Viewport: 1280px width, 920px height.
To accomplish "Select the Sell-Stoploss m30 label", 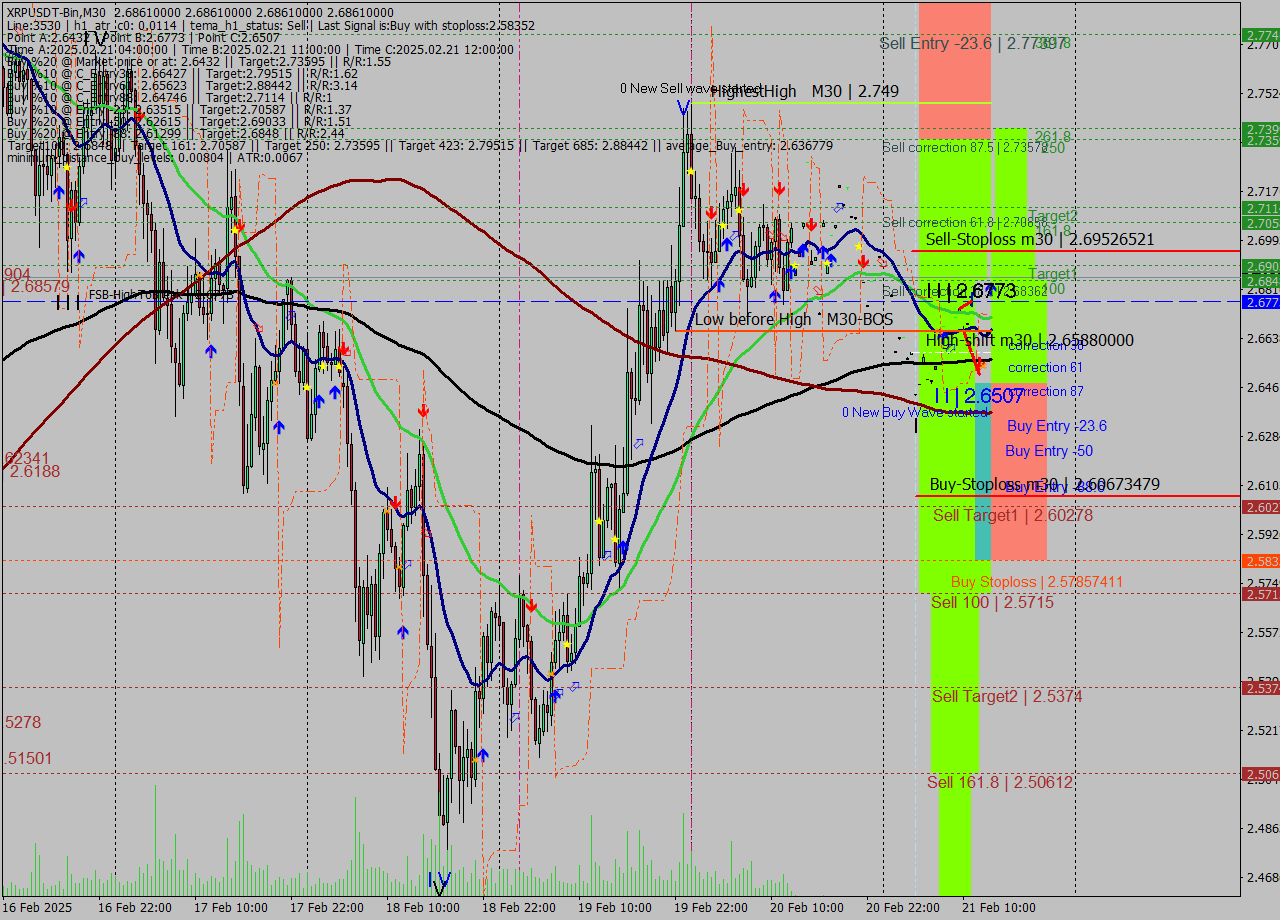I will tap(1040, 240).
